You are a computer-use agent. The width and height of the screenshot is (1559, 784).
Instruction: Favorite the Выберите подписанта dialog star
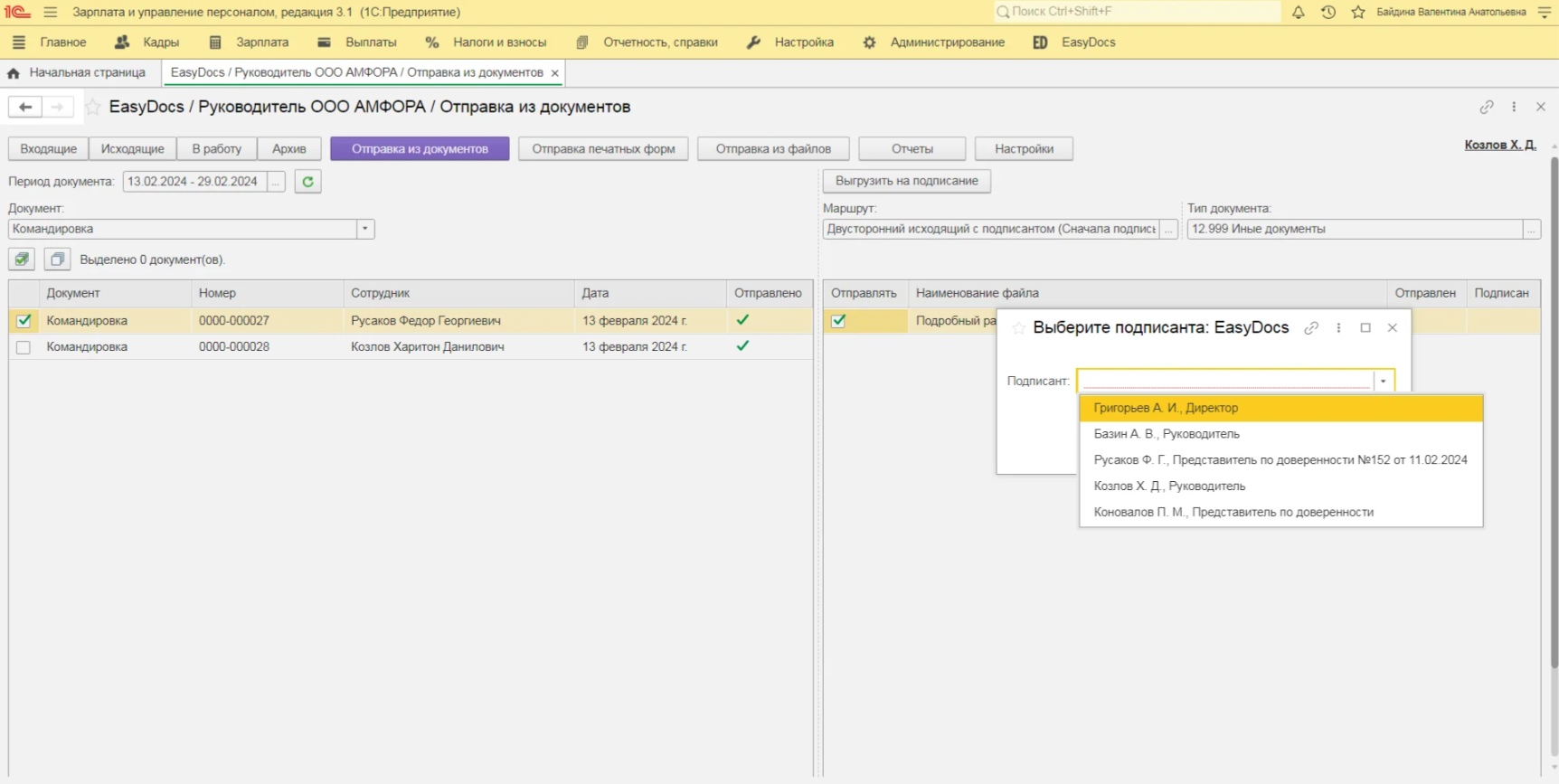[x=1018, y=328]
